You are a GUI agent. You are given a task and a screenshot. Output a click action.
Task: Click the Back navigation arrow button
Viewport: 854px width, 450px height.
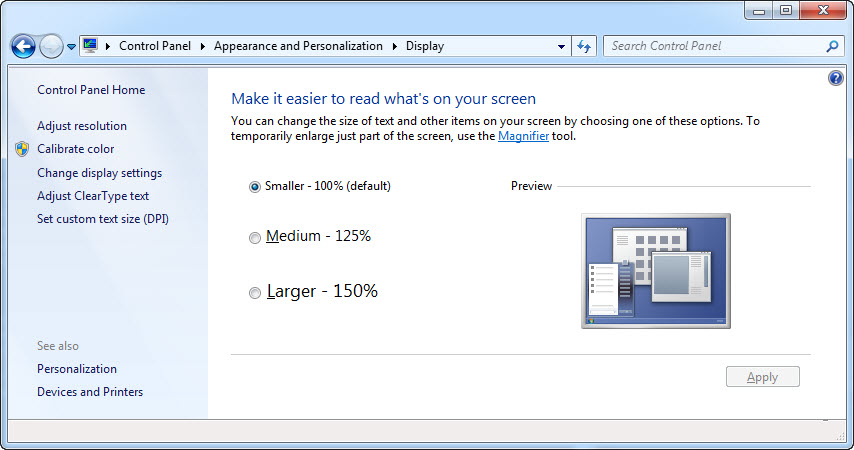[x=23, y=46]
